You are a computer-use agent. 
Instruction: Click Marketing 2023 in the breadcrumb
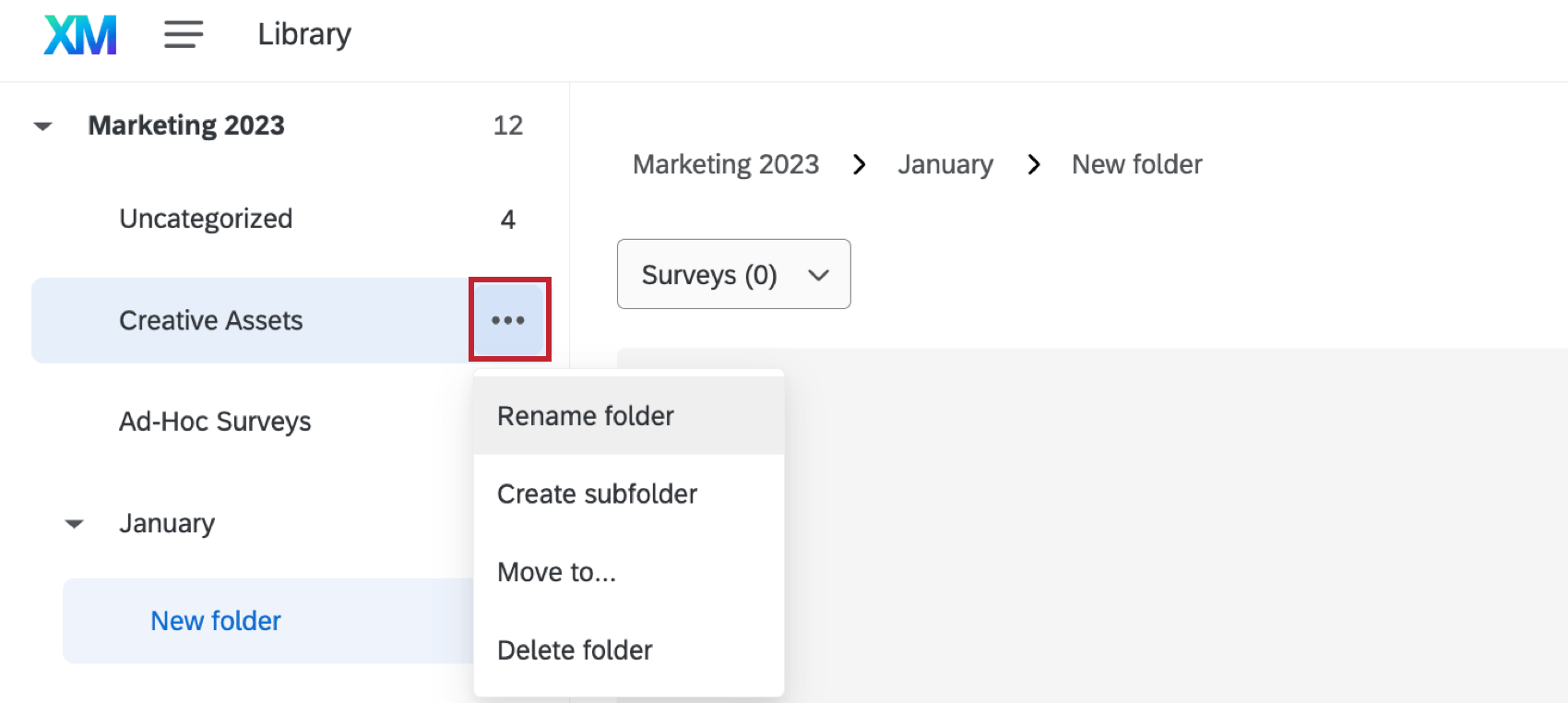coord(725,164)
